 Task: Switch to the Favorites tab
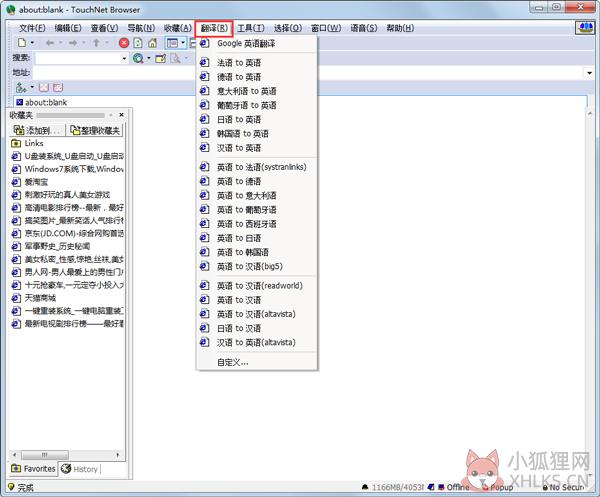33,469
